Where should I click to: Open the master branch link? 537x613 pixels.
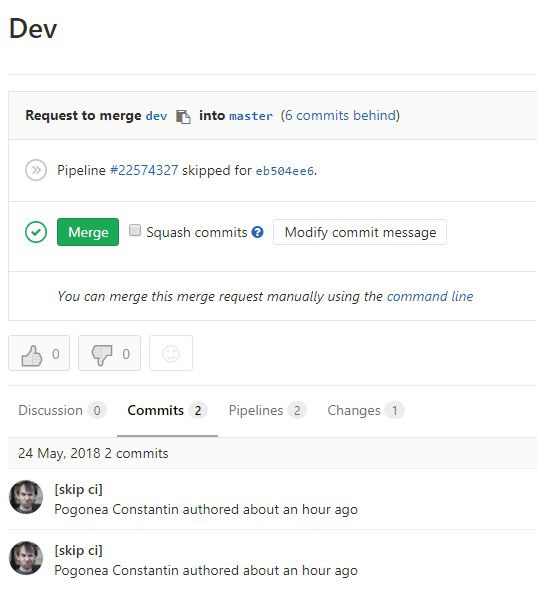pyautogui.click(x=251, y=116)
